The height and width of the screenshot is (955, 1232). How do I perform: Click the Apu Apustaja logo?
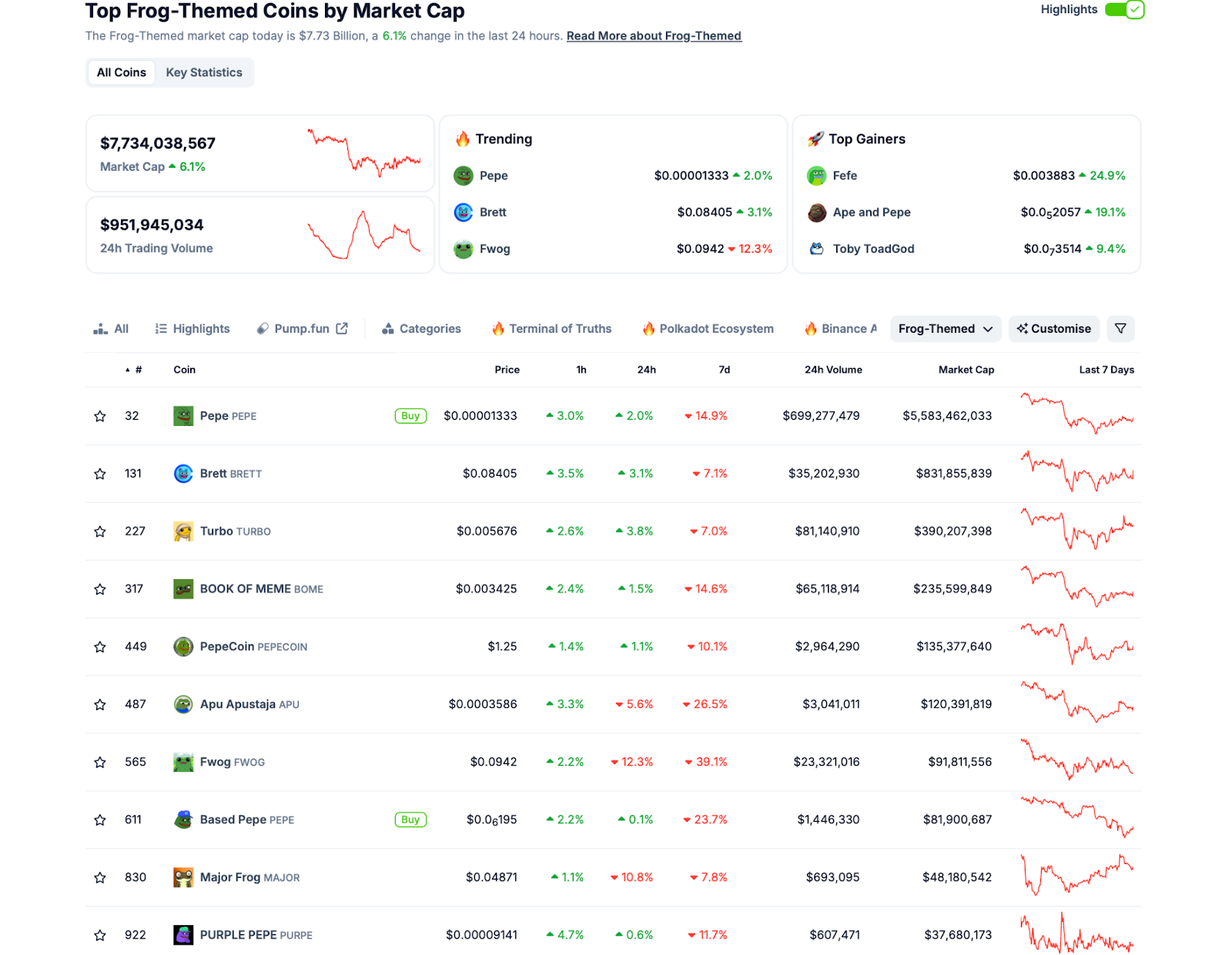[183, 705]
